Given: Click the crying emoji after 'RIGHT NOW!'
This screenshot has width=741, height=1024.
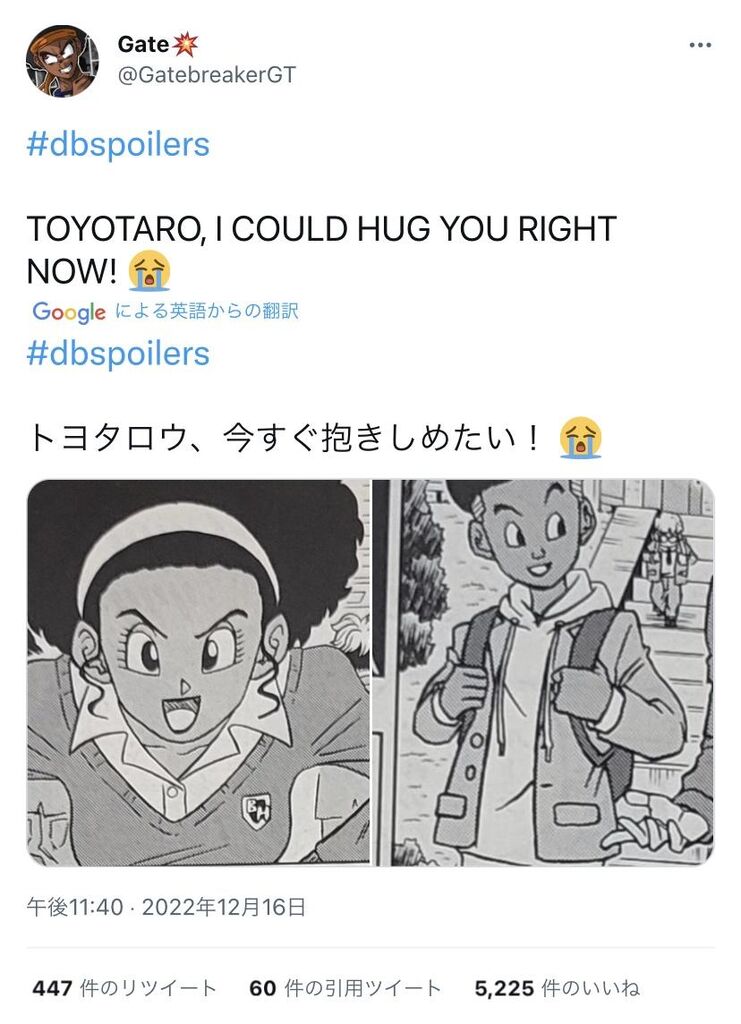Looking at the screenshot, I should [x=150, y=271].
